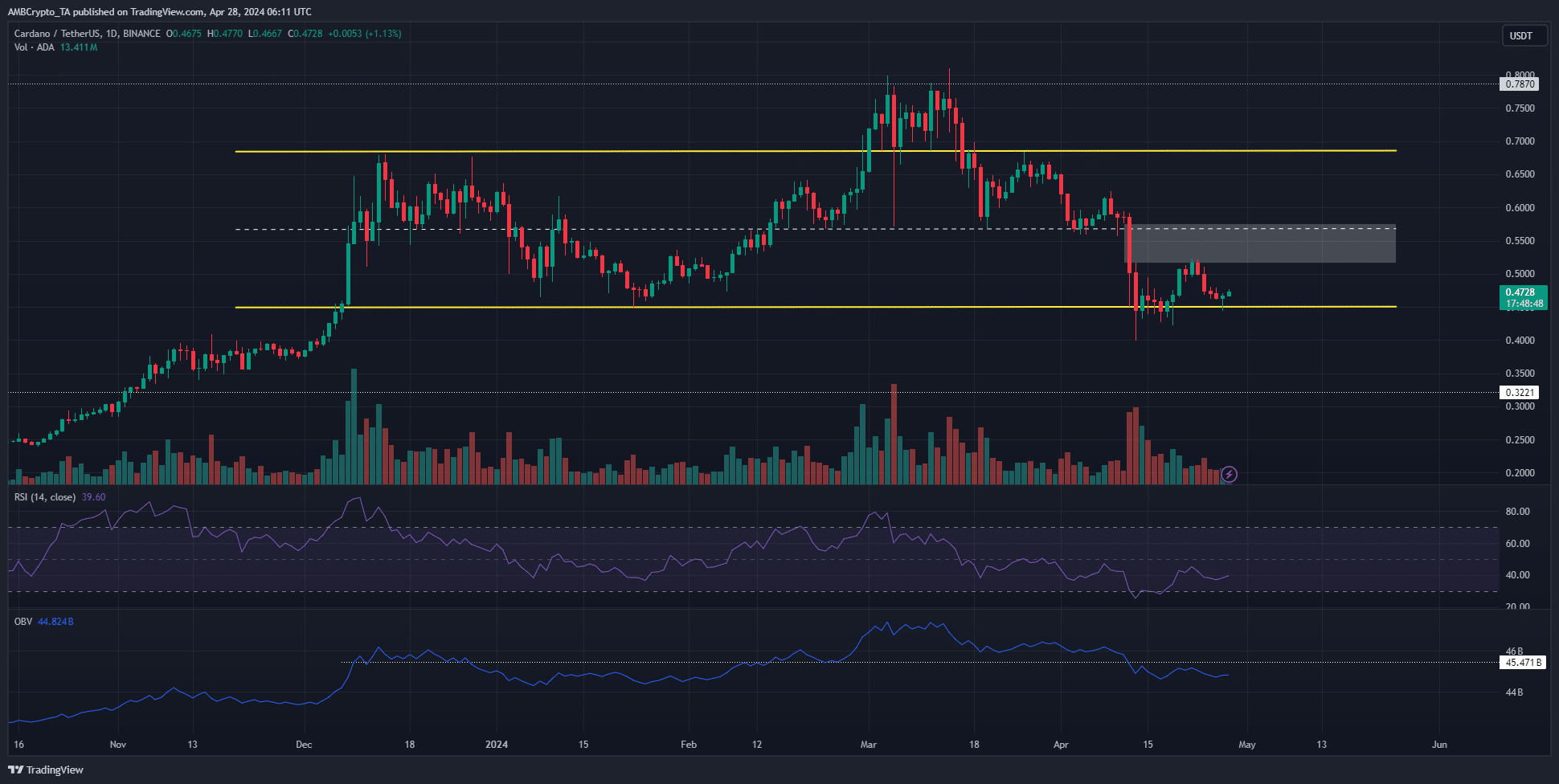Select the OBV indicator label
Viewport: 1559px width, 784px height.
pos(23,622)
